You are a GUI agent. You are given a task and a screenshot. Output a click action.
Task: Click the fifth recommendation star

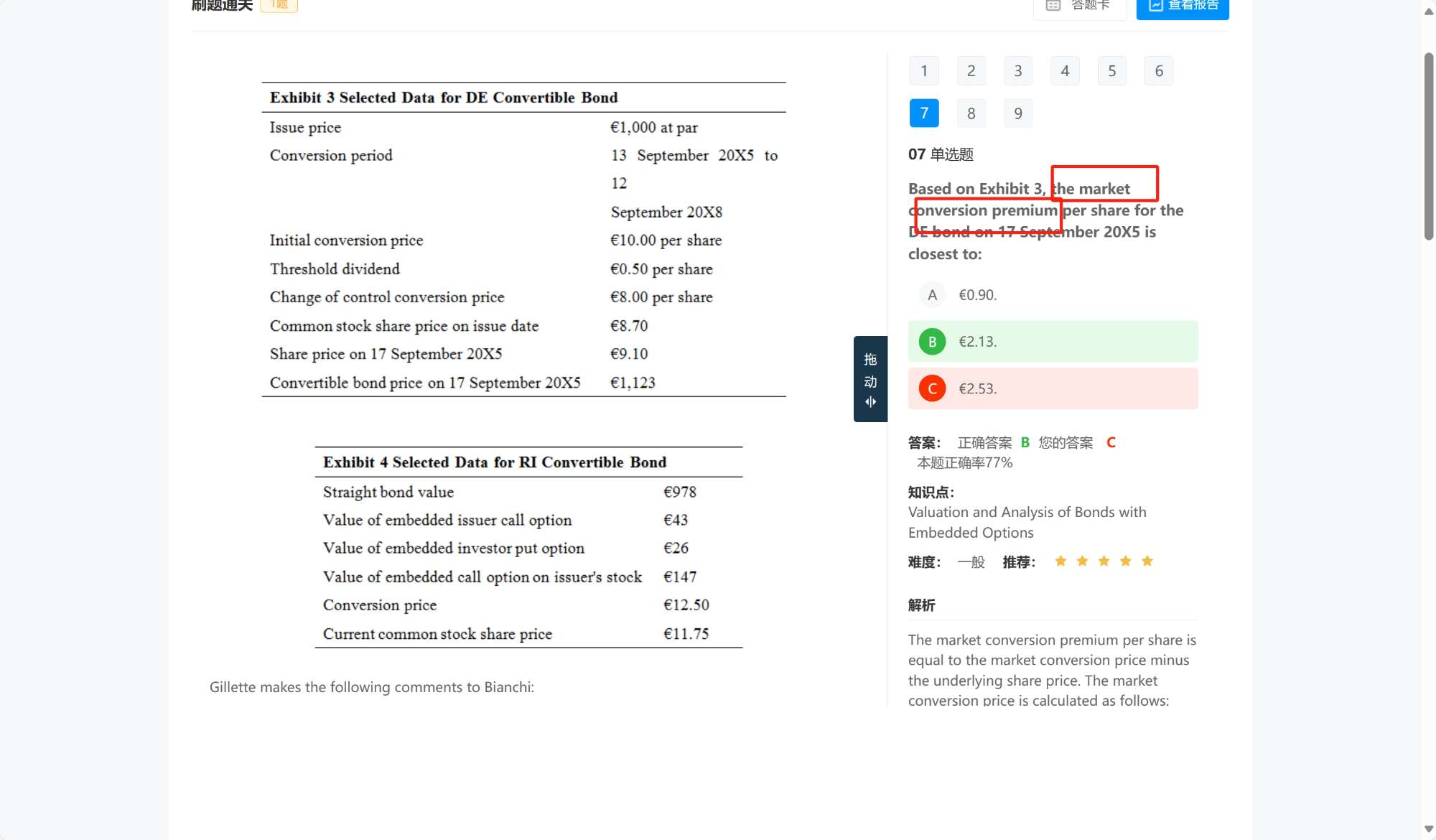tap(1147, 561)
